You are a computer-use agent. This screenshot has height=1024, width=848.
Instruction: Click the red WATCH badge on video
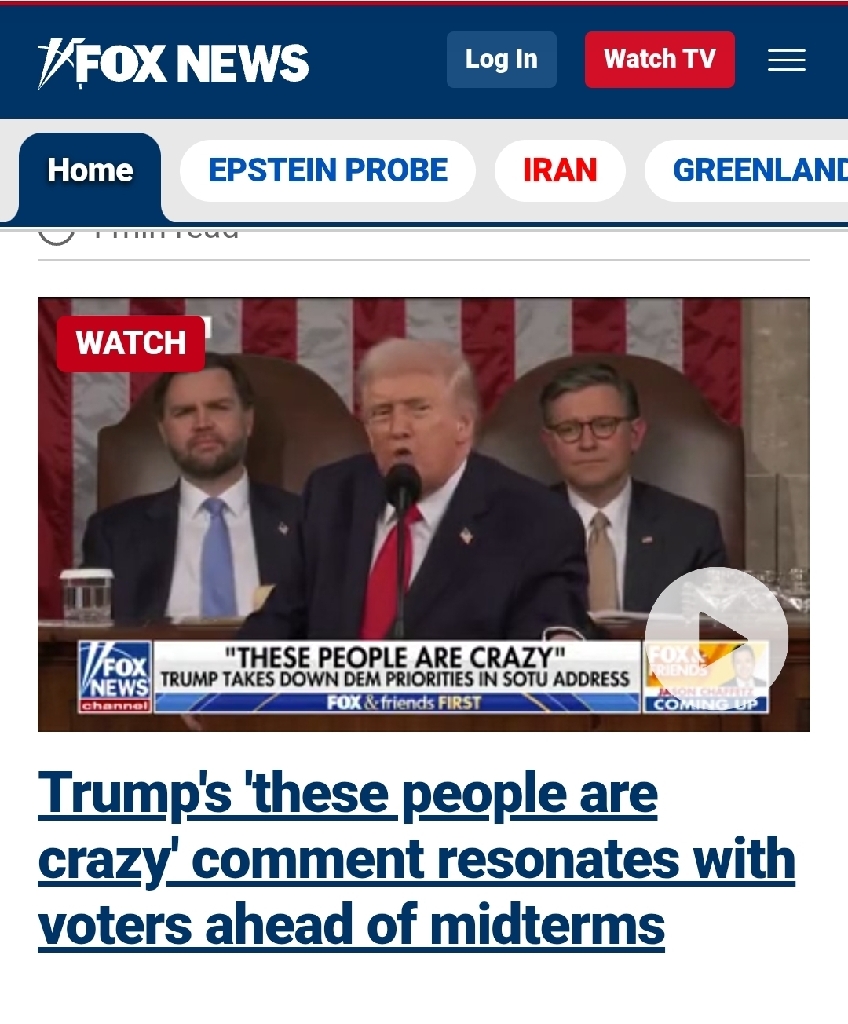(131, 344)
